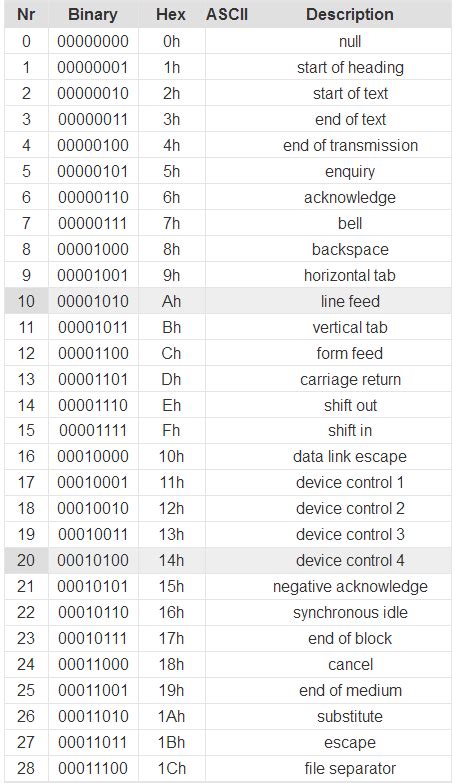Click the synchronous idle description
455x783 pixels.
(350, 612)
